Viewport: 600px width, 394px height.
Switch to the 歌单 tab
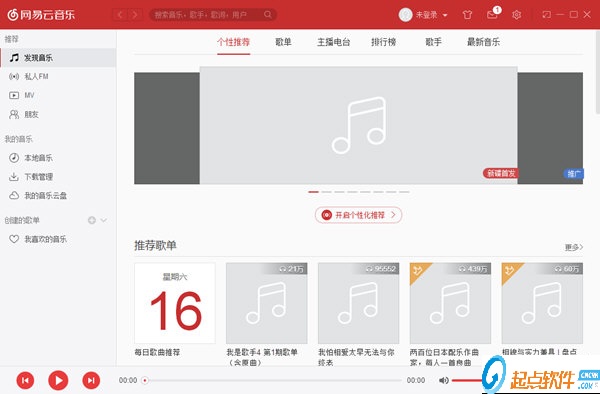(x=283, y=42)
